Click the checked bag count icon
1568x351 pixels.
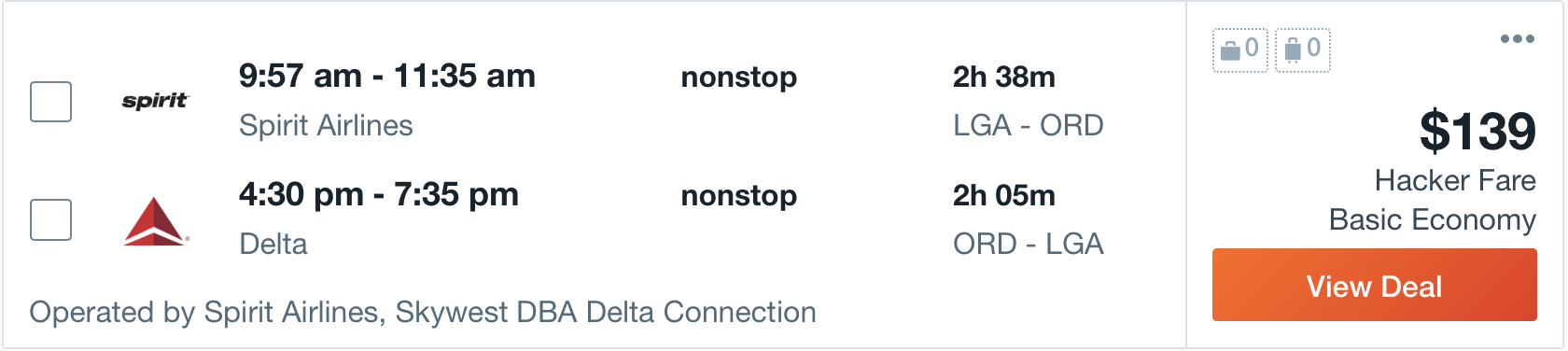(x=1302, y=49)
